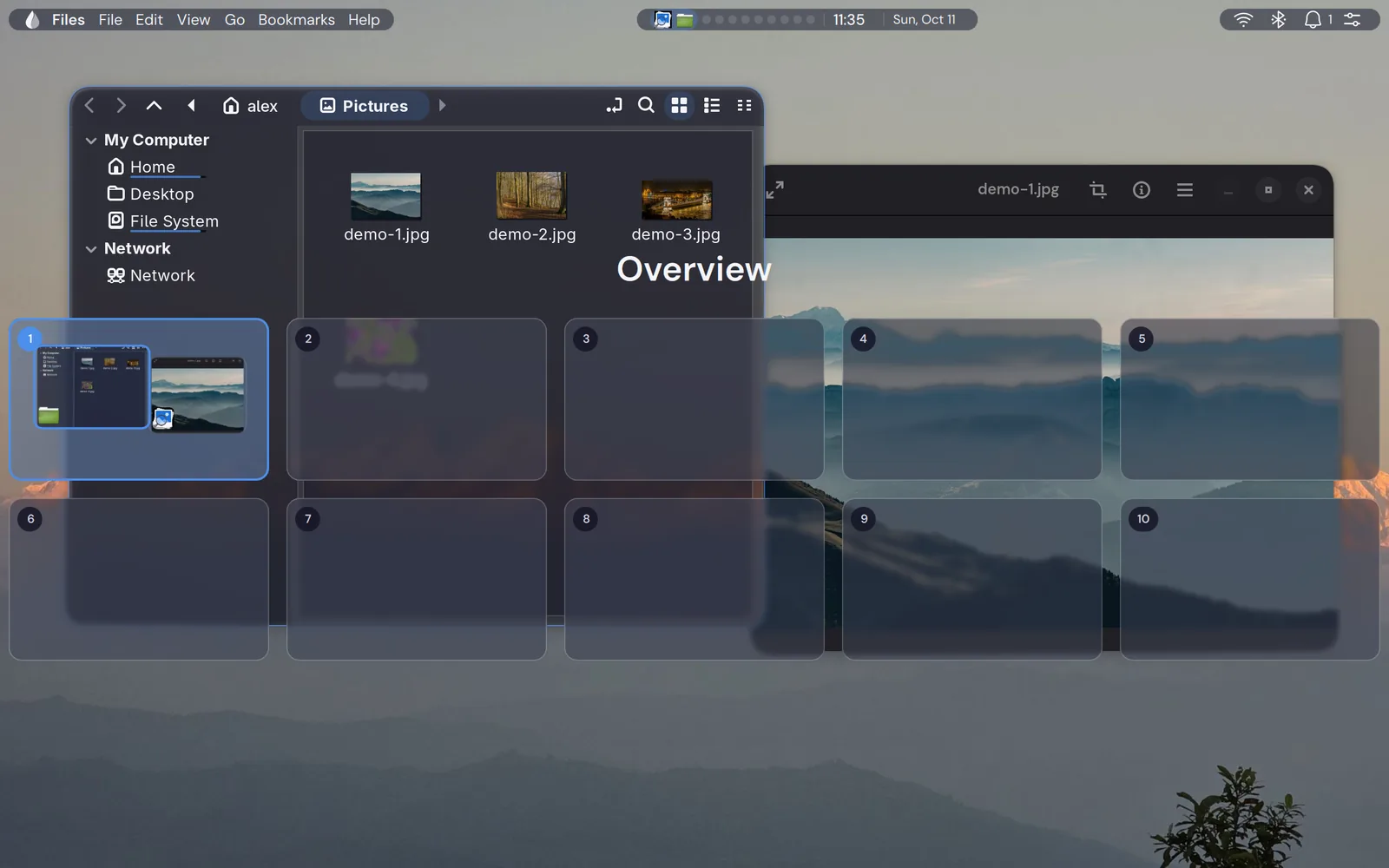Go back in Files window history
This screenshot has height=868, width=1389.
coord(89,106)
